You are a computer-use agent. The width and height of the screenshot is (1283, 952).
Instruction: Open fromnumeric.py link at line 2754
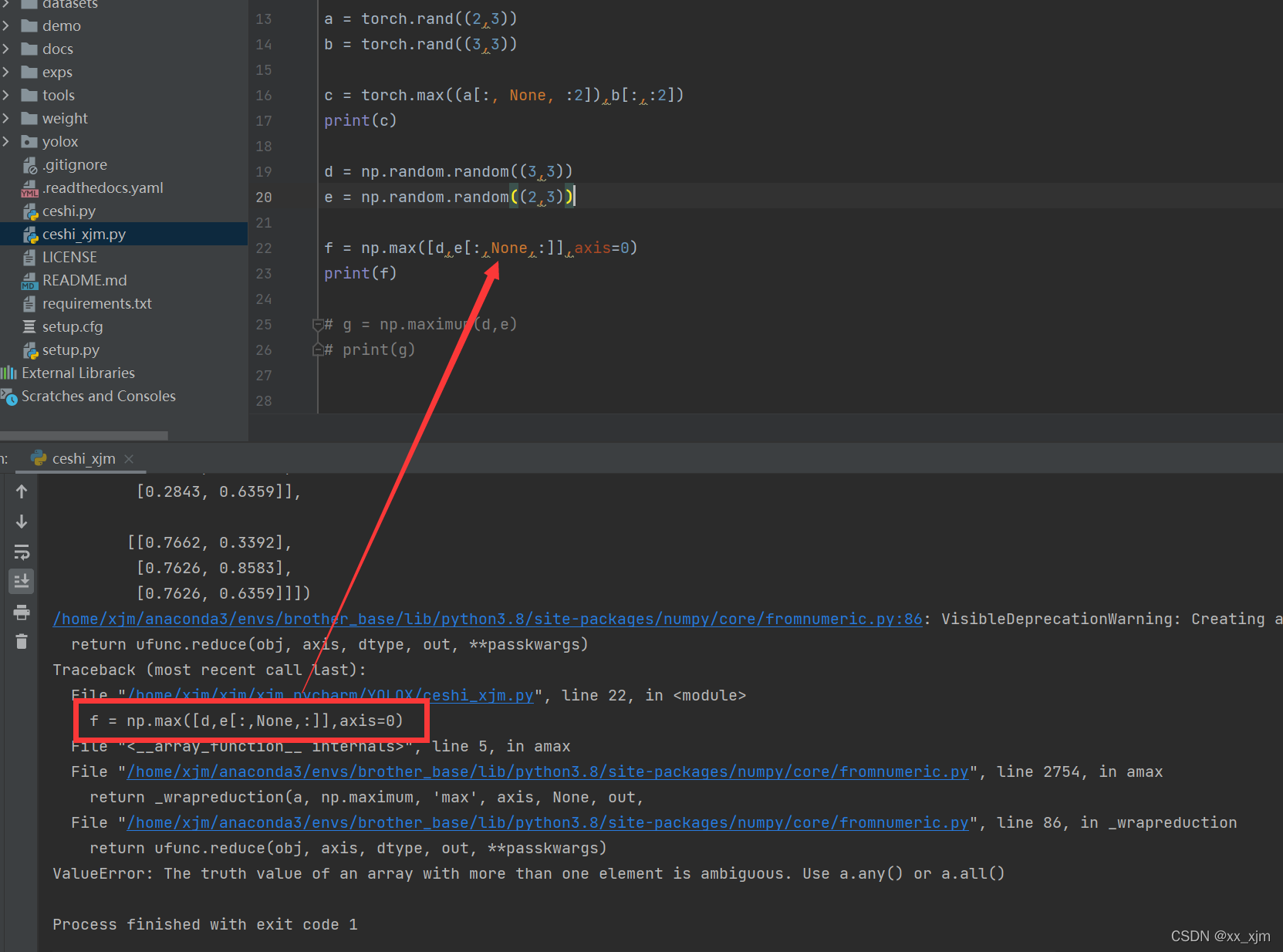click(x=548, y=772)
